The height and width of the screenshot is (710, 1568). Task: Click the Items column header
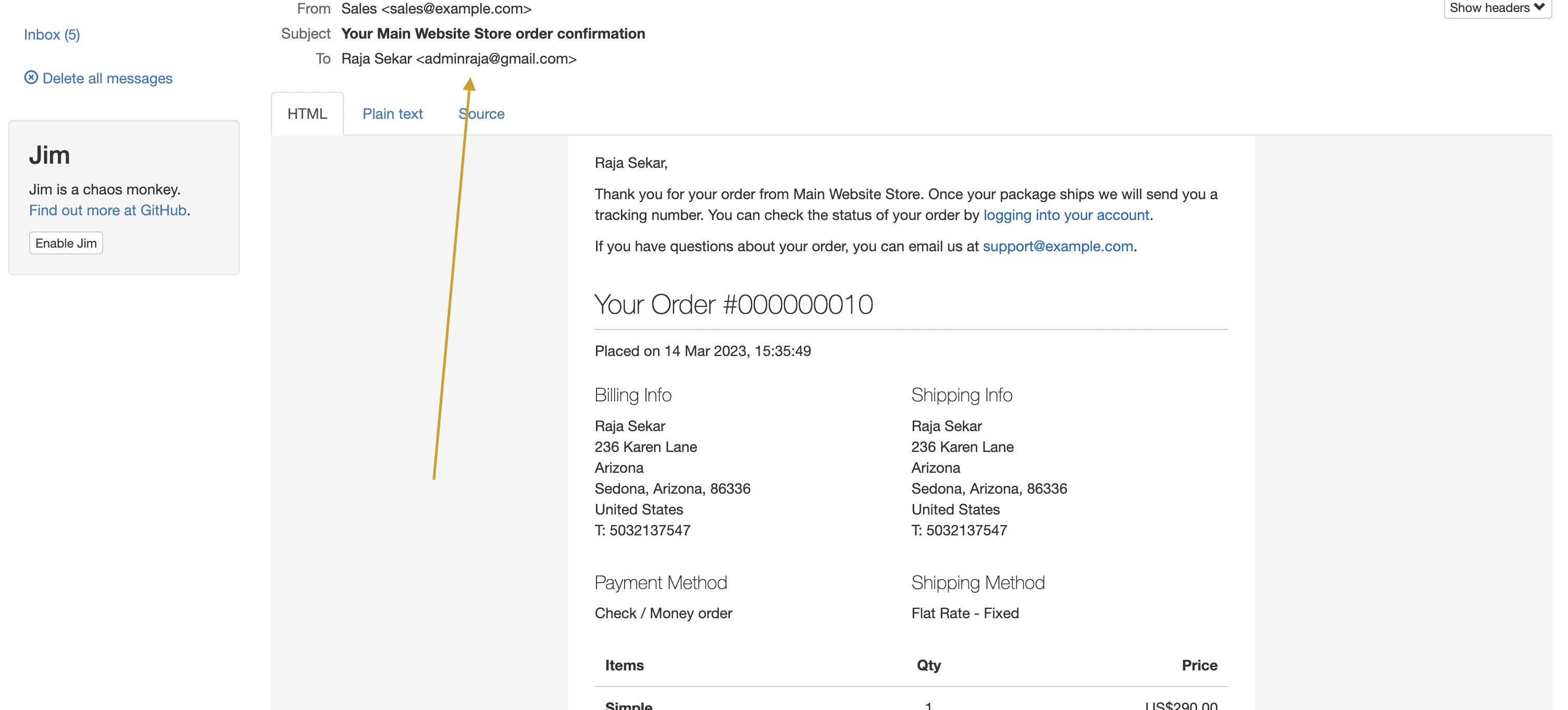tap(625, 665)
